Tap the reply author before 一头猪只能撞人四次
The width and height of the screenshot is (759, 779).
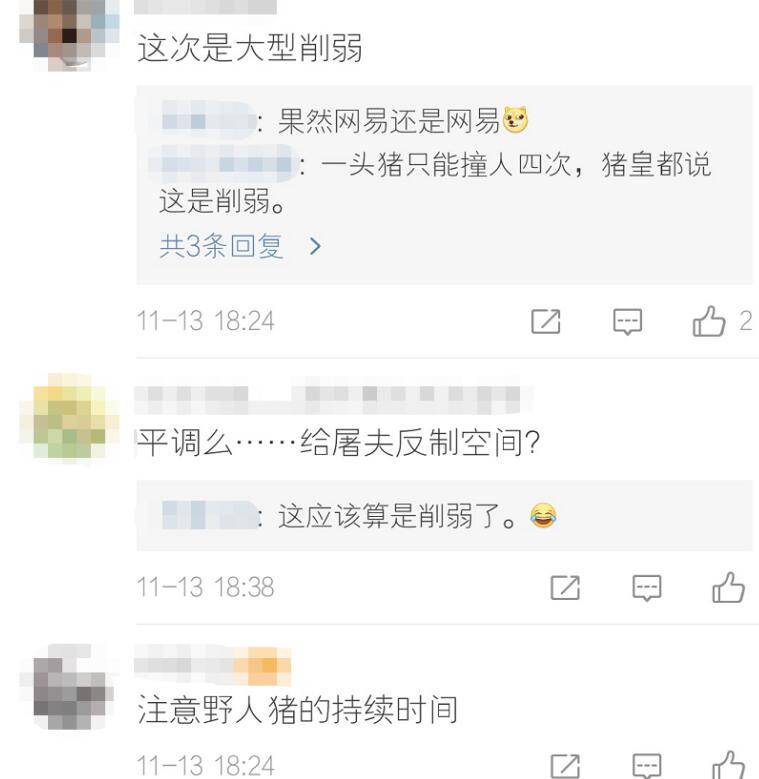(223, 163)
